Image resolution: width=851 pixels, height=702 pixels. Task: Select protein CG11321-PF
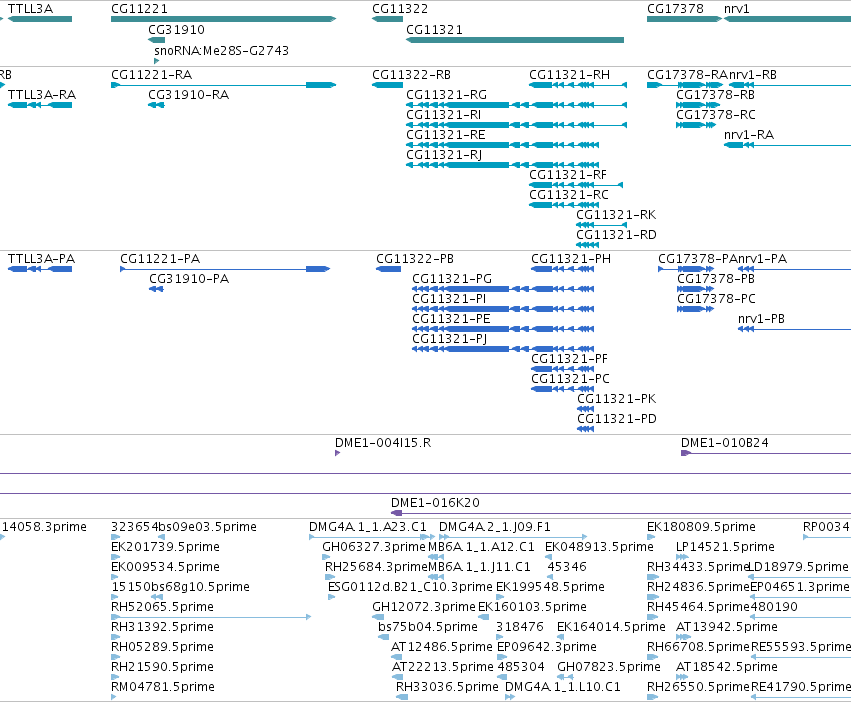tap(569, 359)
